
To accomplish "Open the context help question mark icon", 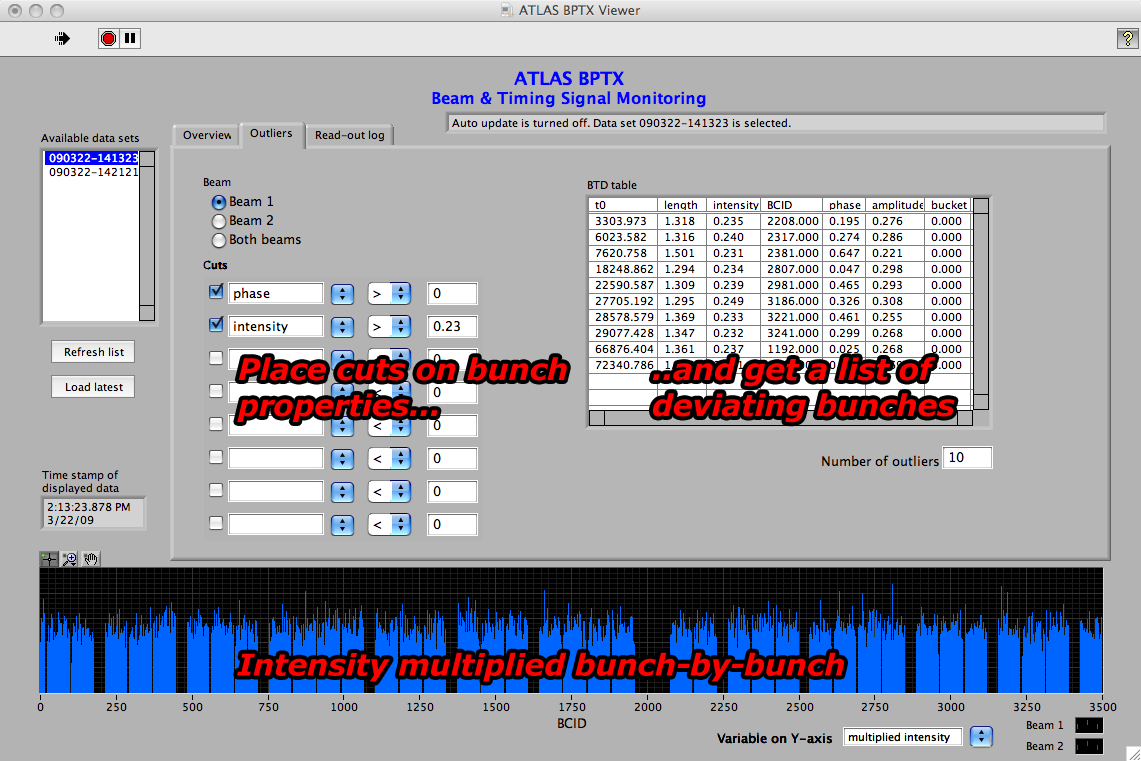I will [1125, 38].
